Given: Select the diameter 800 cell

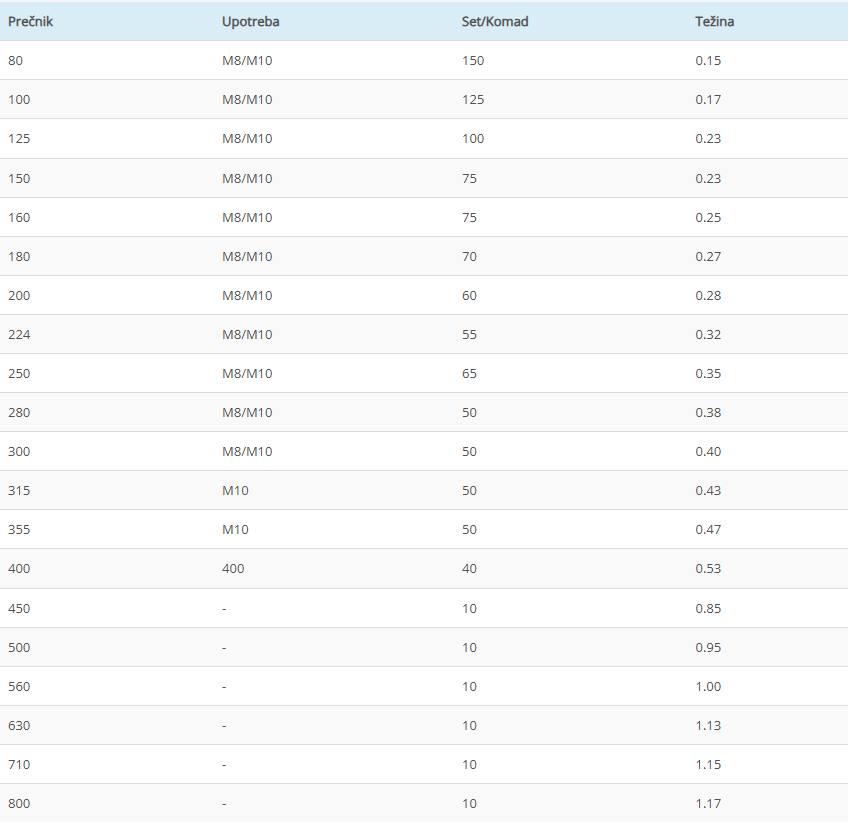Looking at the screenshot, I should pos(19,803).
